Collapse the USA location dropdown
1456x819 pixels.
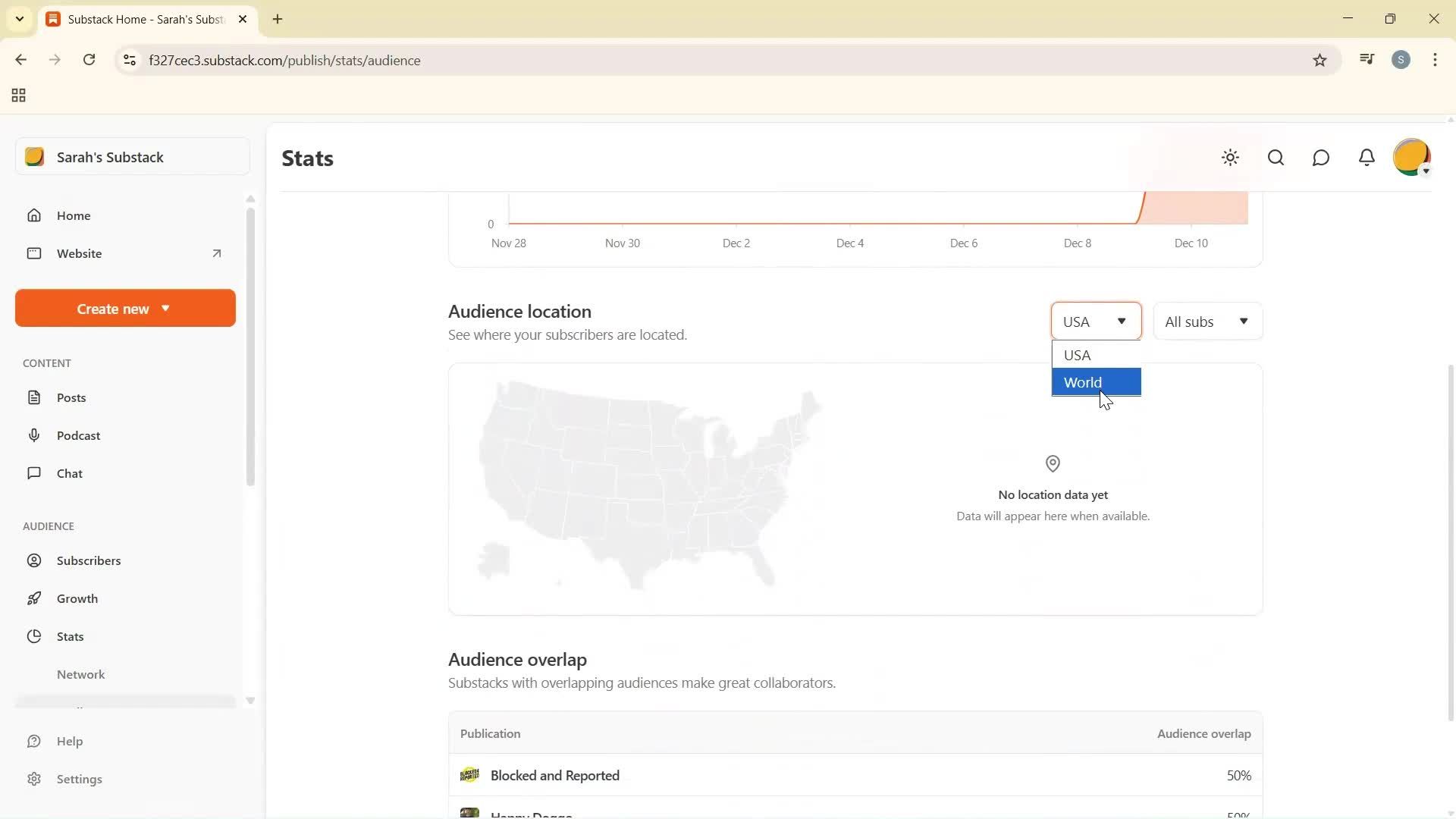[x=1095, y=321]
